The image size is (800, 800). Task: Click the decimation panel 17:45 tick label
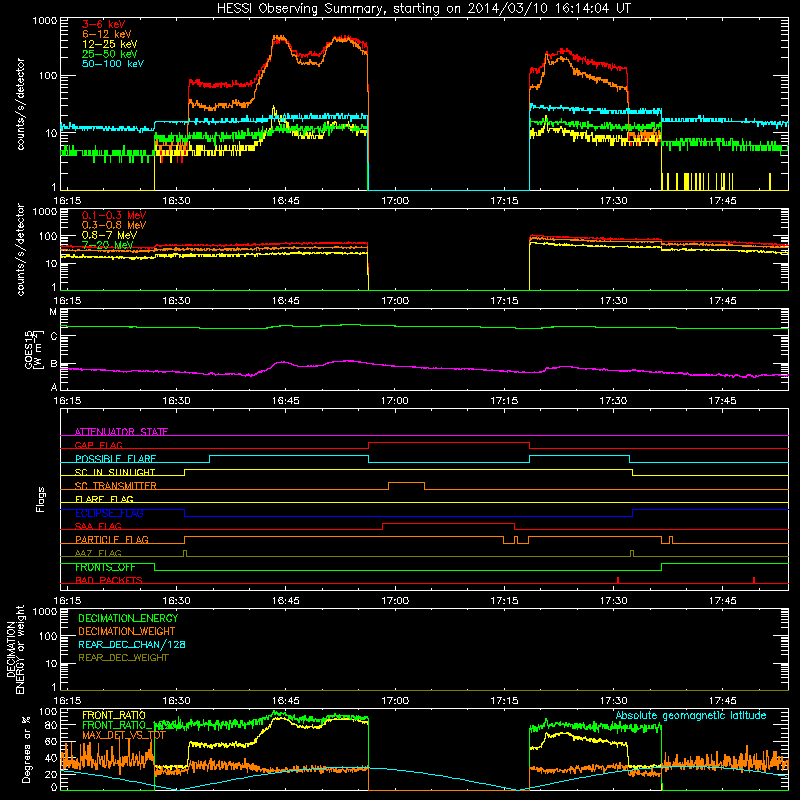coord(722,701)
